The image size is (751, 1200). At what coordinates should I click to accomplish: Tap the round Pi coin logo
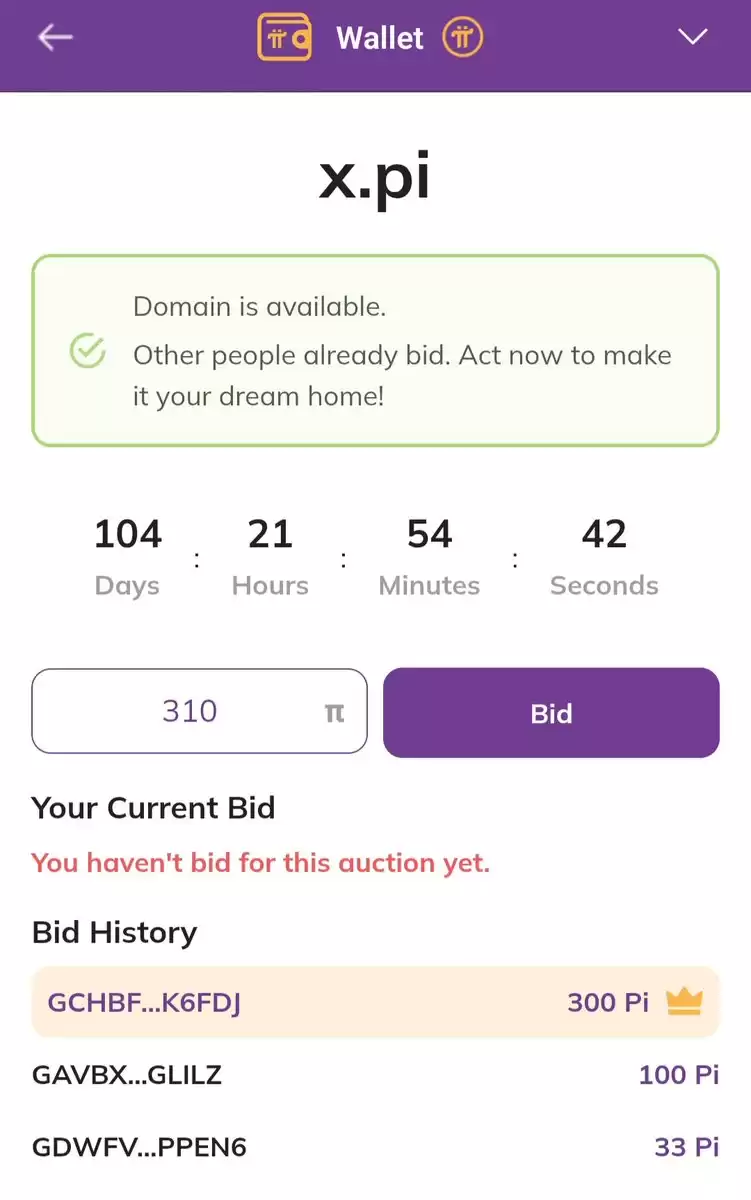(463, 38)
